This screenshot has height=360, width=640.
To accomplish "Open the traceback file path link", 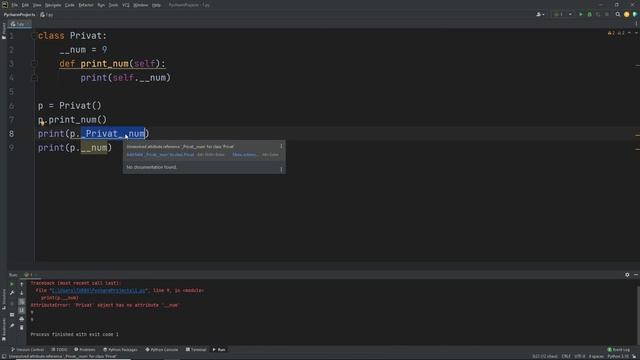I will click(x=98, y=291).
